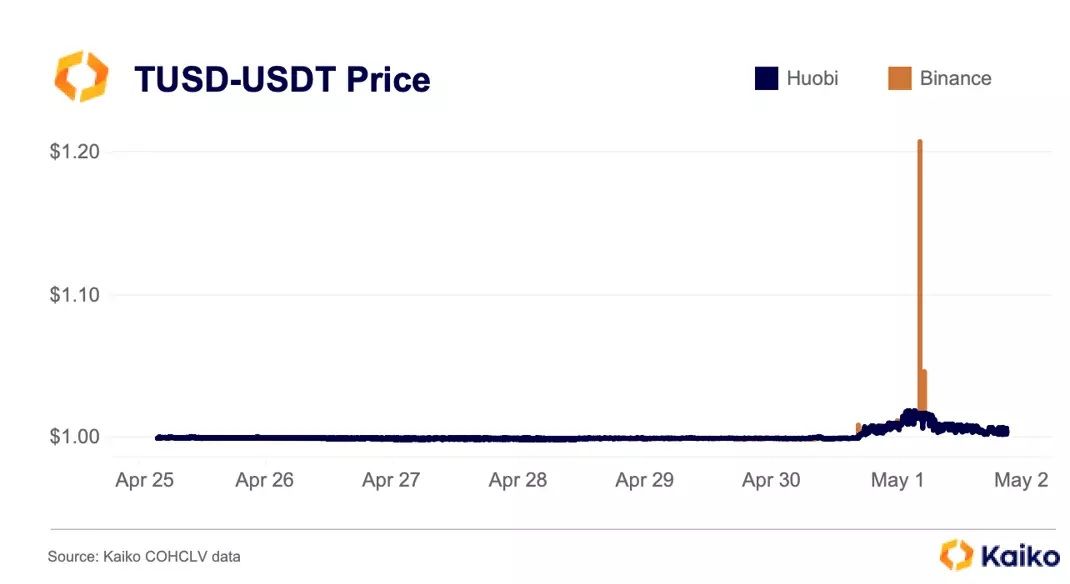Select the Apr 30 date tick label
The image size is (1070, 584).
771,480
